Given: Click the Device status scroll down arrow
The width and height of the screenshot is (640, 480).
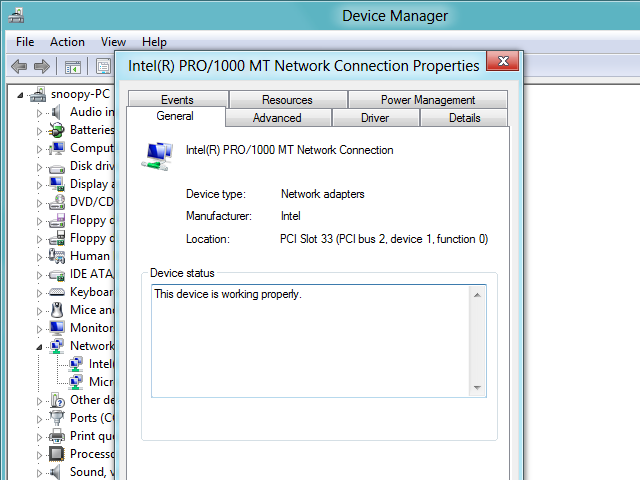Looking at the screenshot, I should point(477,388).
